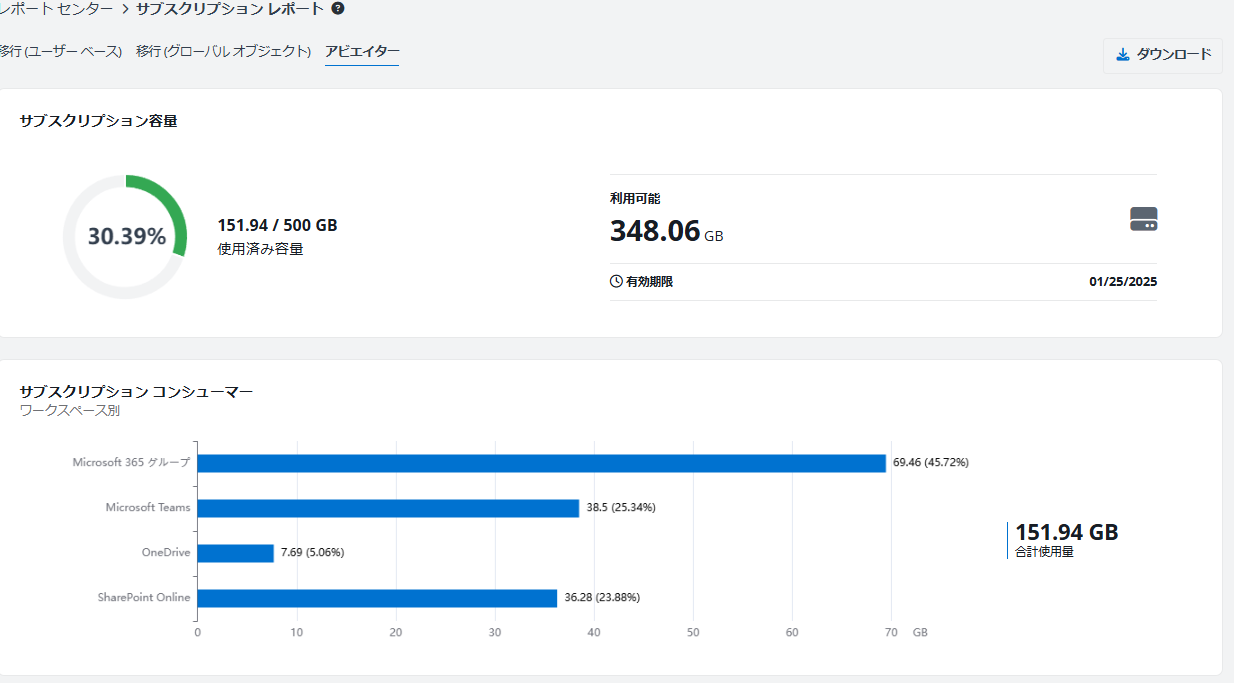Switch to 移行 (グローバル オブジェクト) tab
1234x683 pixels.
(x=224, y=51)
